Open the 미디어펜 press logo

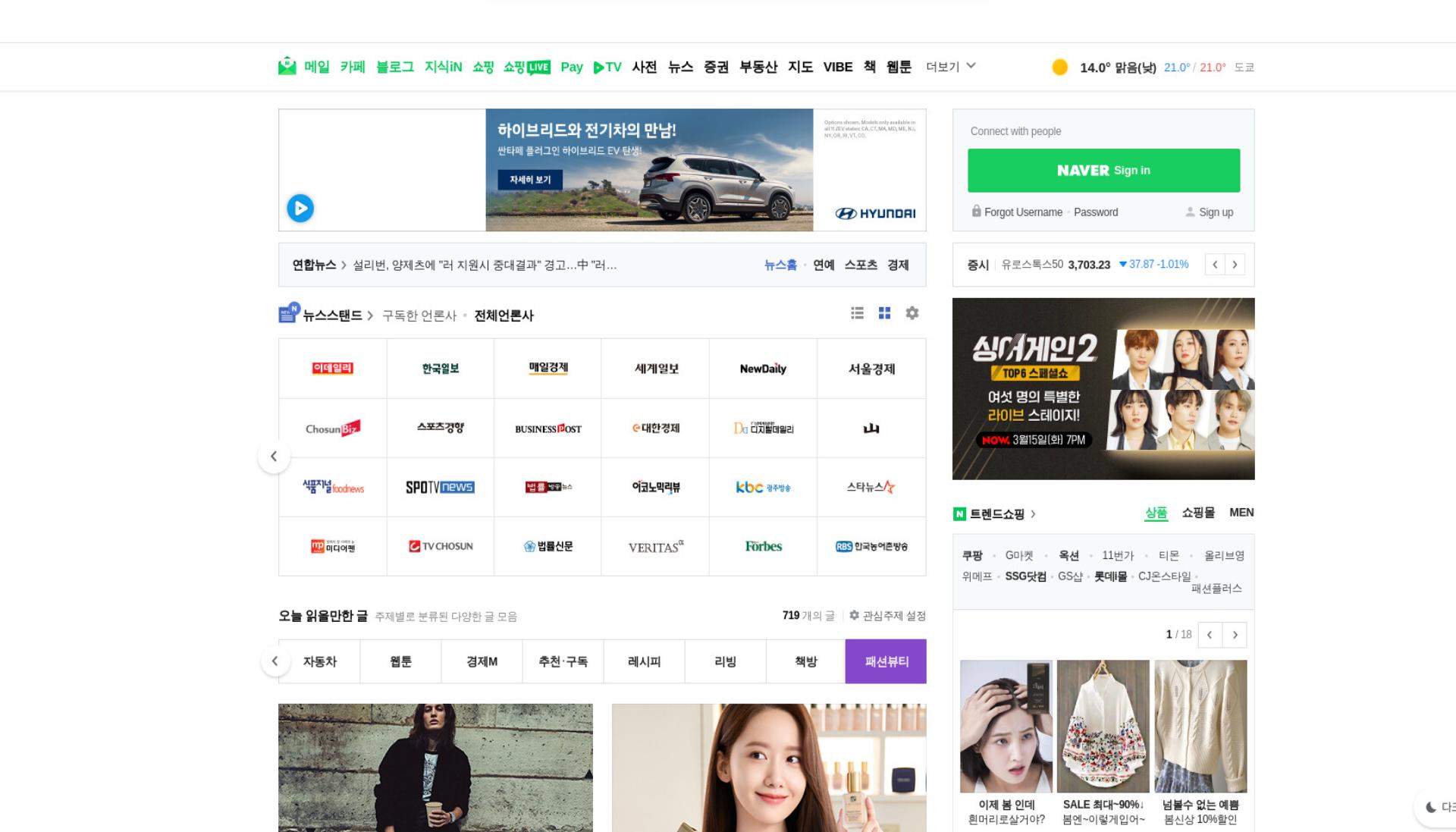click(332, 546)
